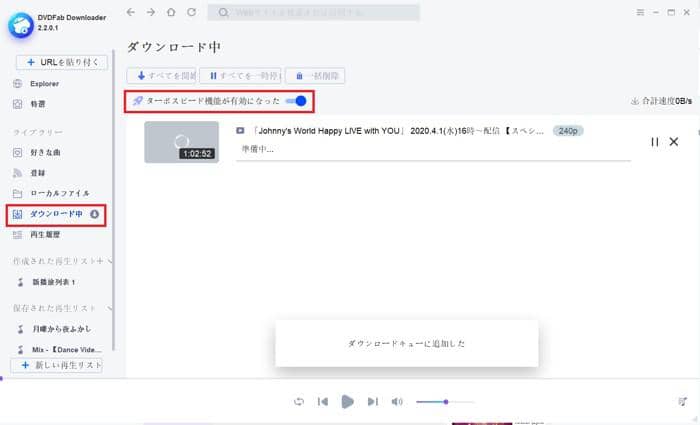Start playback with the play button
This screenshot has width=700, height=425.
347,402
